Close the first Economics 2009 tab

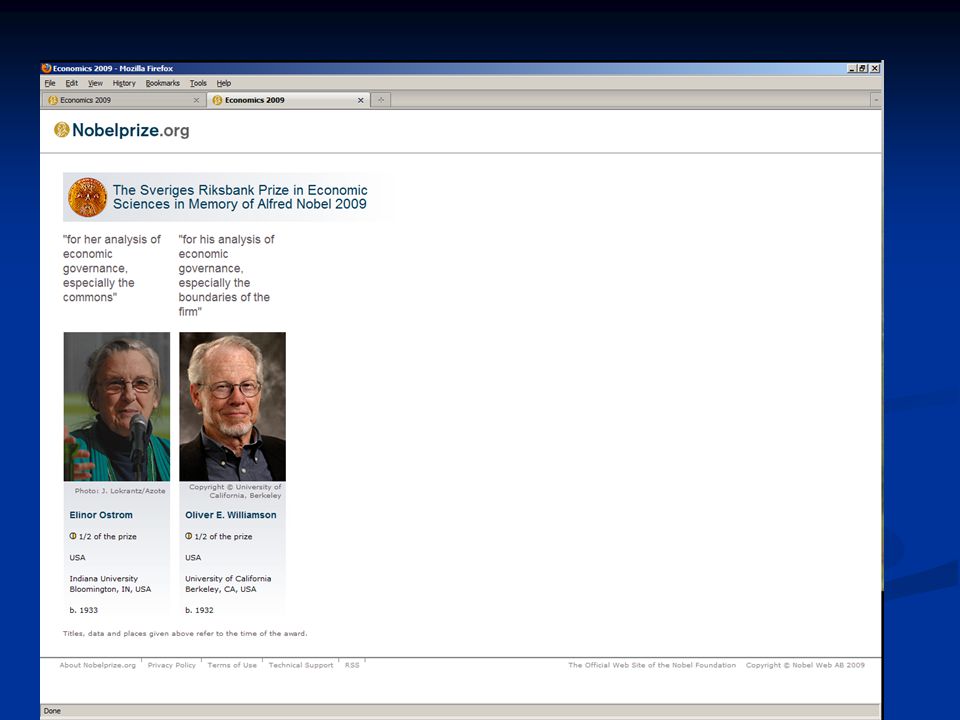tap(196, 100)
